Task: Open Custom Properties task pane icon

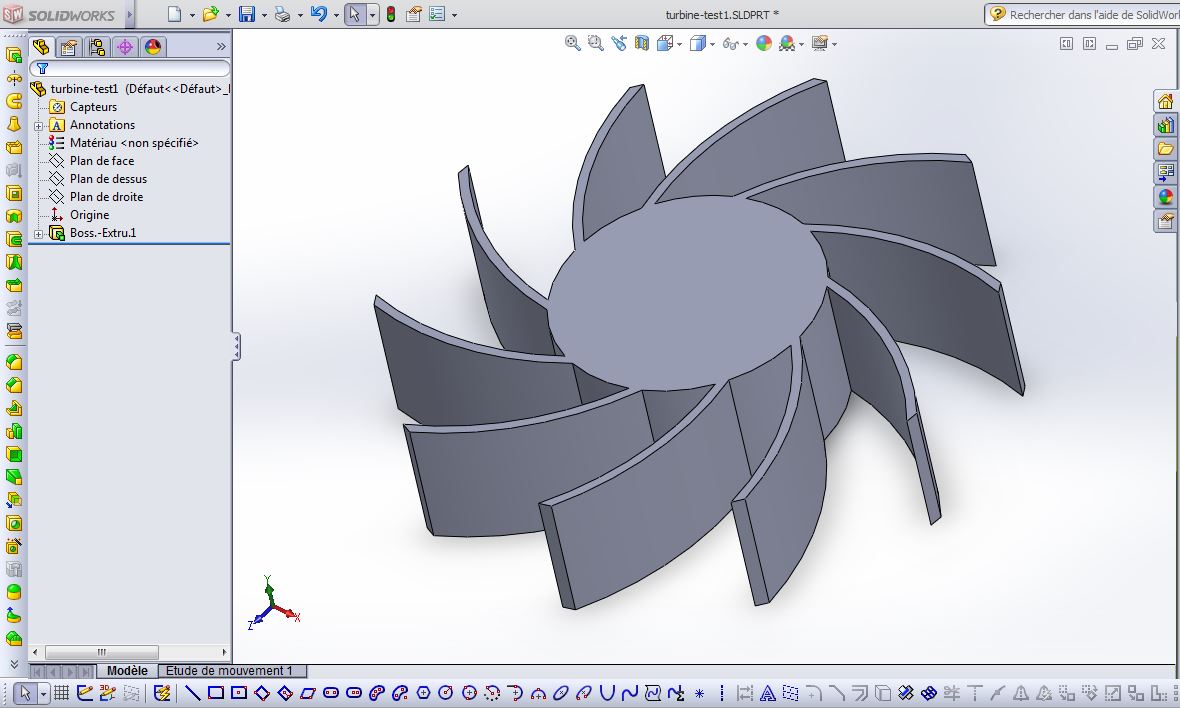Action: click(x=1165, y=221)
